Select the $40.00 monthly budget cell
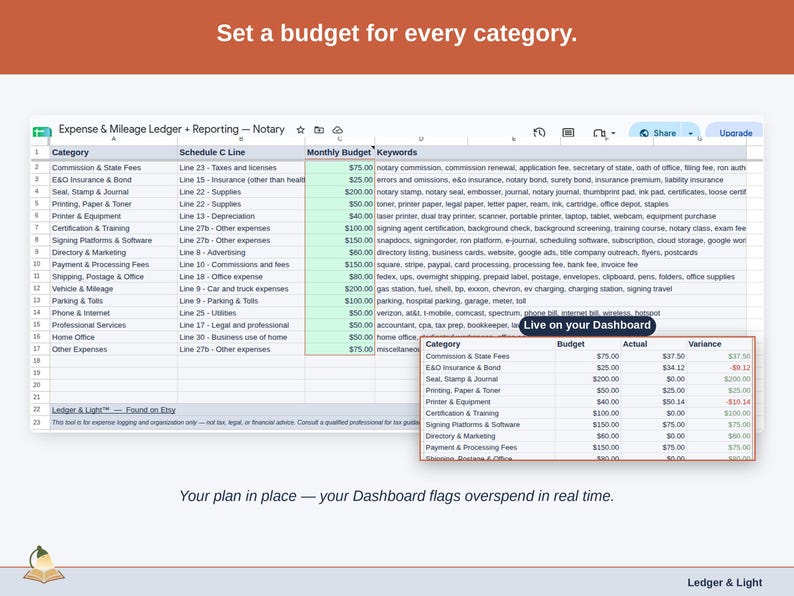 340,216
